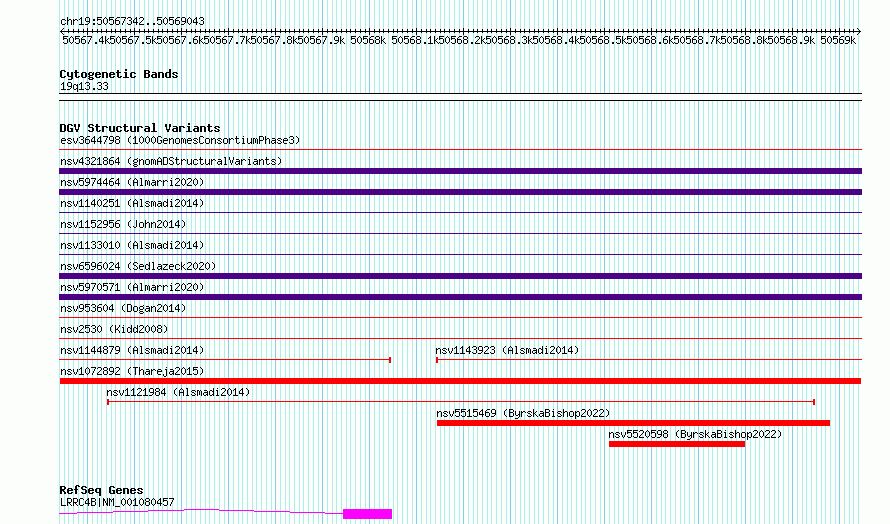Open the nsv1140251 (Alsmadi2014) variant
890x524 pixels.
pyautogui.click(x=132, y=203)
